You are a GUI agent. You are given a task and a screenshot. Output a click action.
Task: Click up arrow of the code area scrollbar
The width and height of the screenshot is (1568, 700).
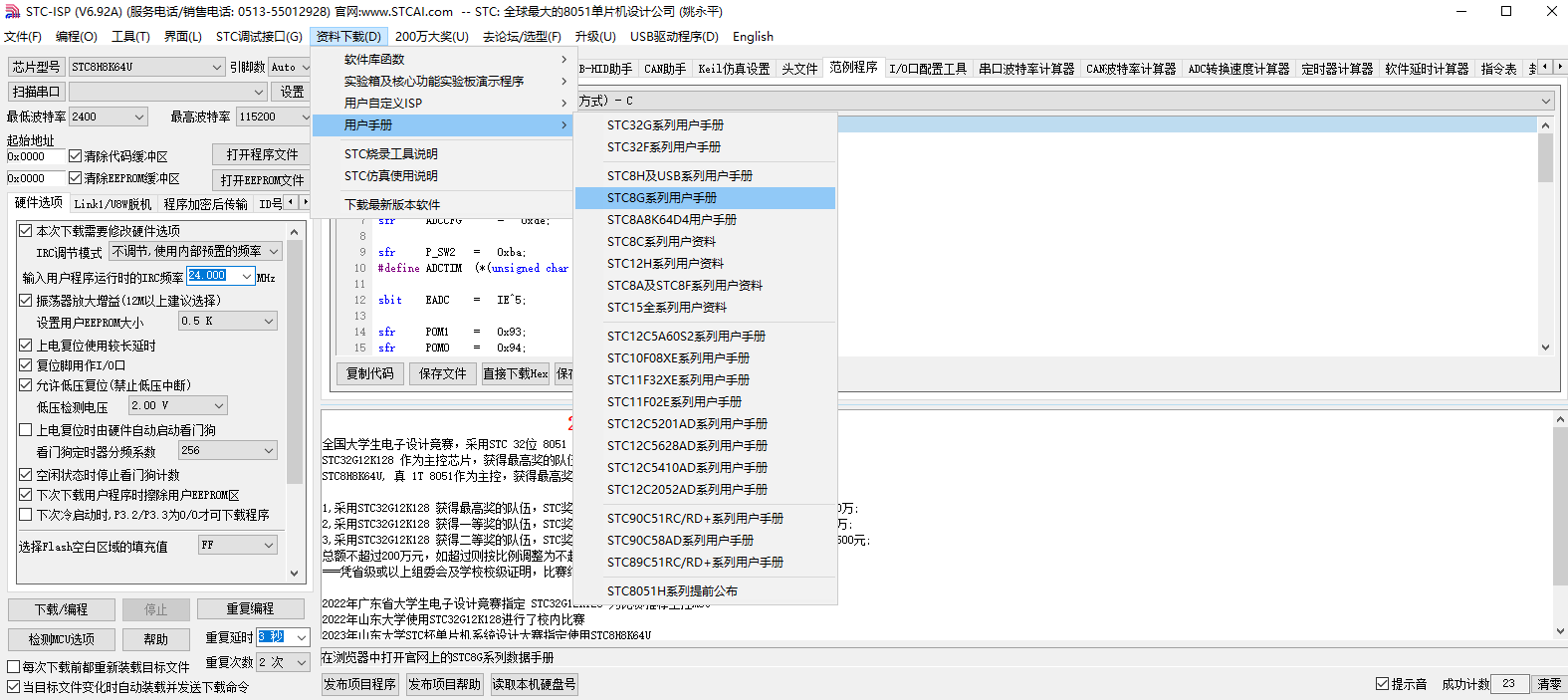[x=1545, y=125]
